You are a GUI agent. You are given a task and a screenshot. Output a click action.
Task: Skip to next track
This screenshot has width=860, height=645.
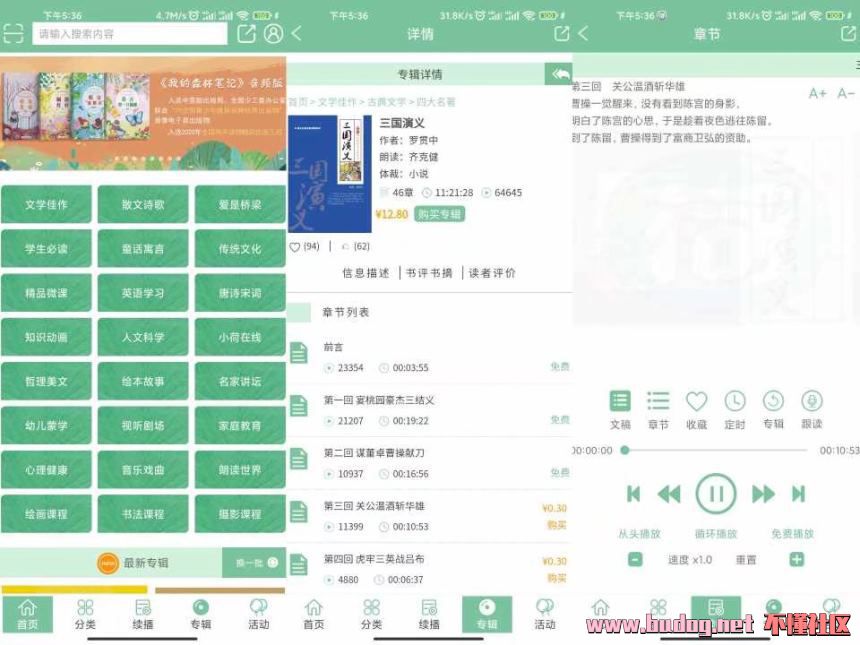(x=799, y=494)
